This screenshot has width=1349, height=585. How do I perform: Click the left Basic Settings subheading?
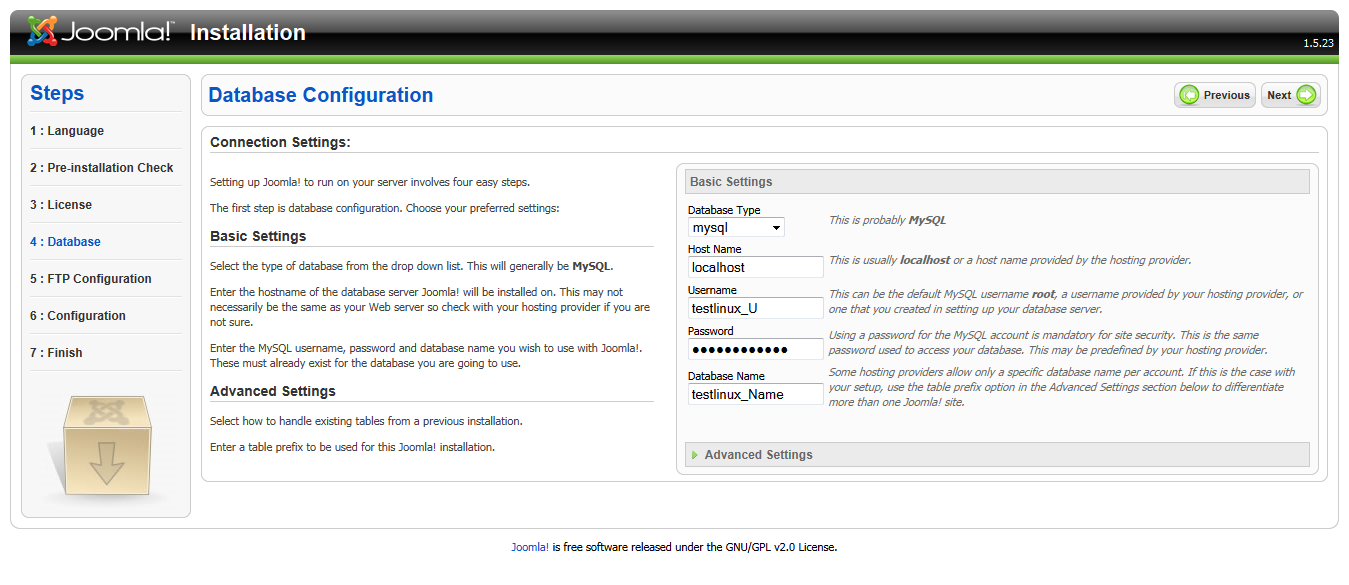point(258,237)
